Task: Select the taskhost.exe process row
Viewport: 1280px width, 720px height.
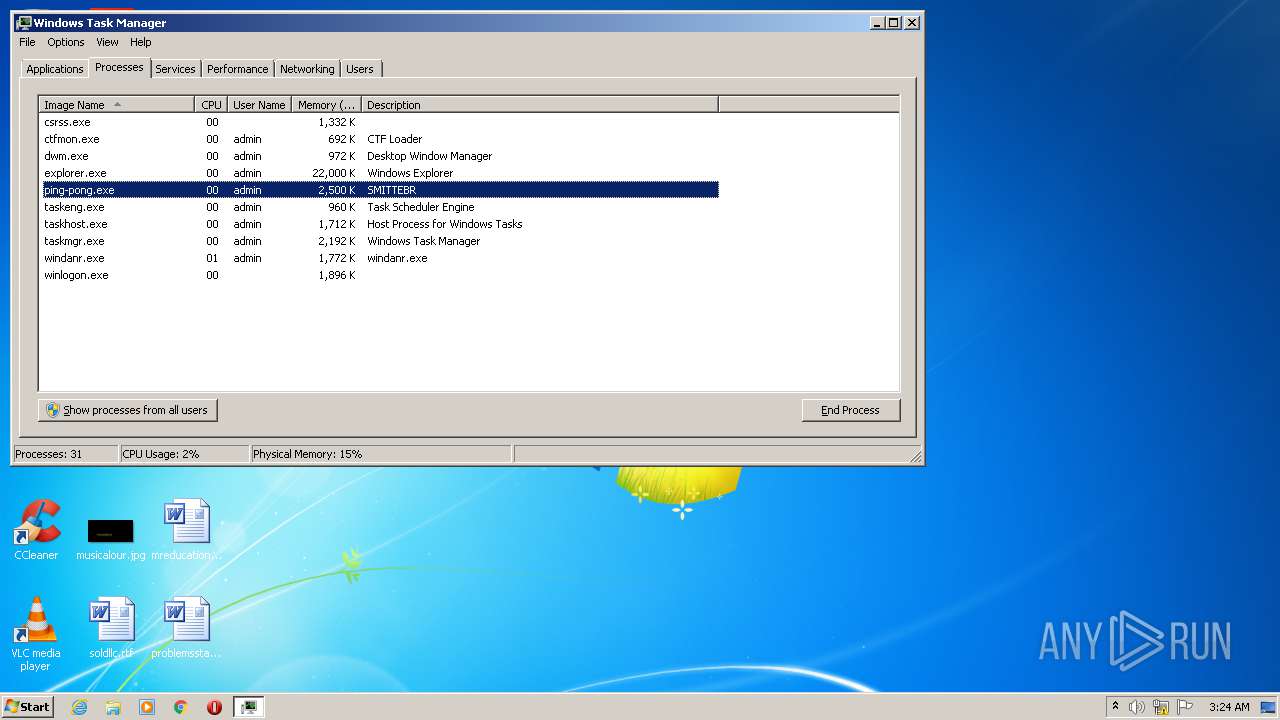Action: click(379, 224)
